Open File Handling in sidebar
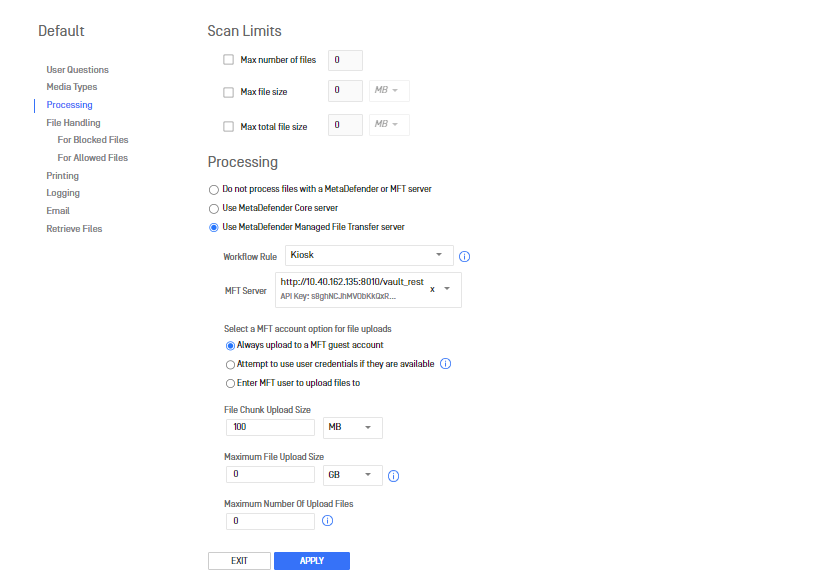 (73, 122)
